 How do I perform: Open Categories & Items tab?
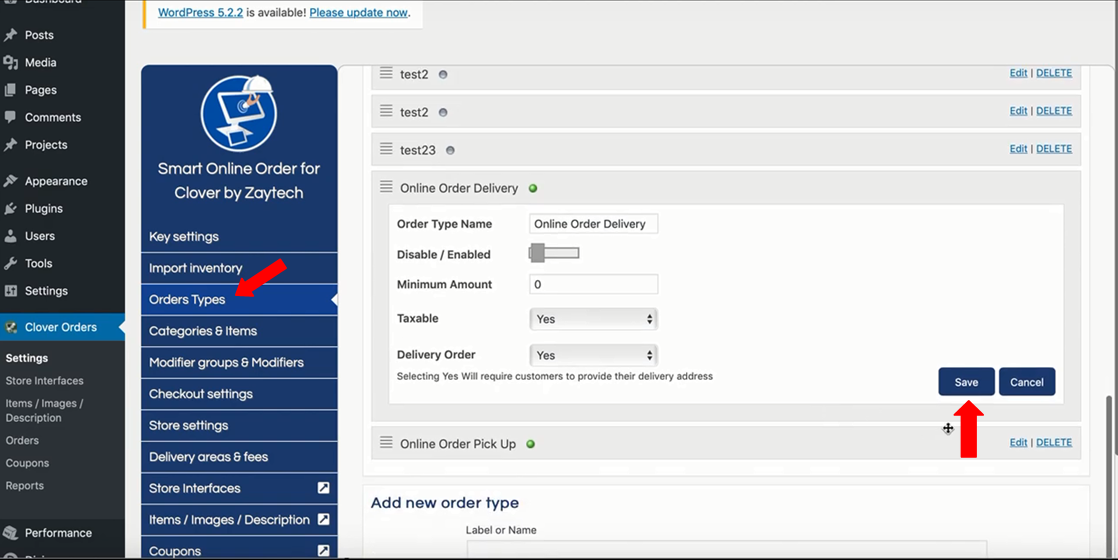(239, 331)
